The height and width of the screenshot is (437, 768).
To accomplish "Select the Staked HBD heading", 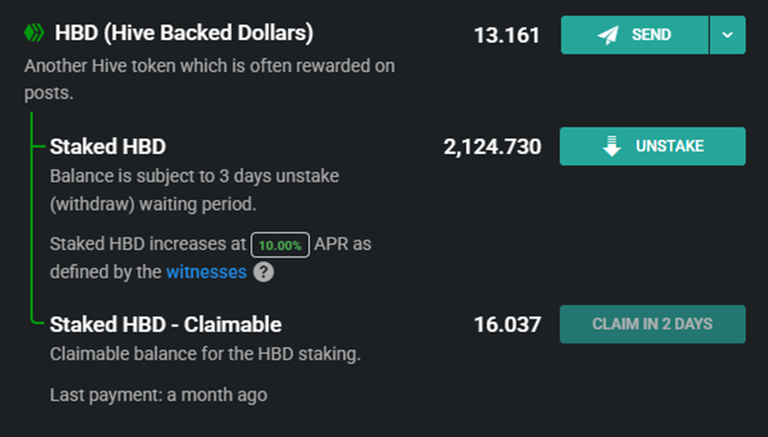I will pyautogui.click(x=108, y=146).
